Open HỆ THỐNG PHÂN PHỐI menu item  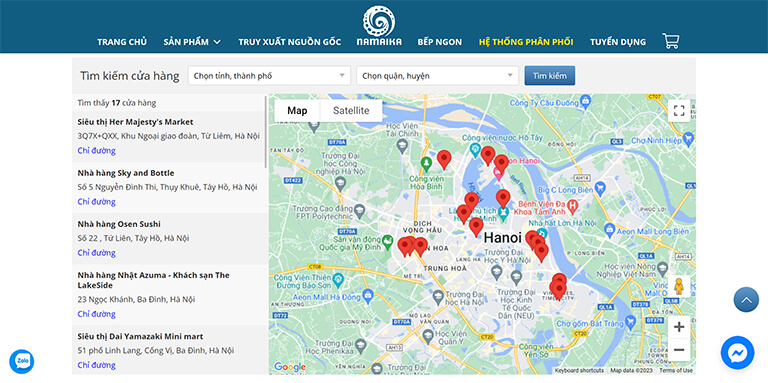526,42
